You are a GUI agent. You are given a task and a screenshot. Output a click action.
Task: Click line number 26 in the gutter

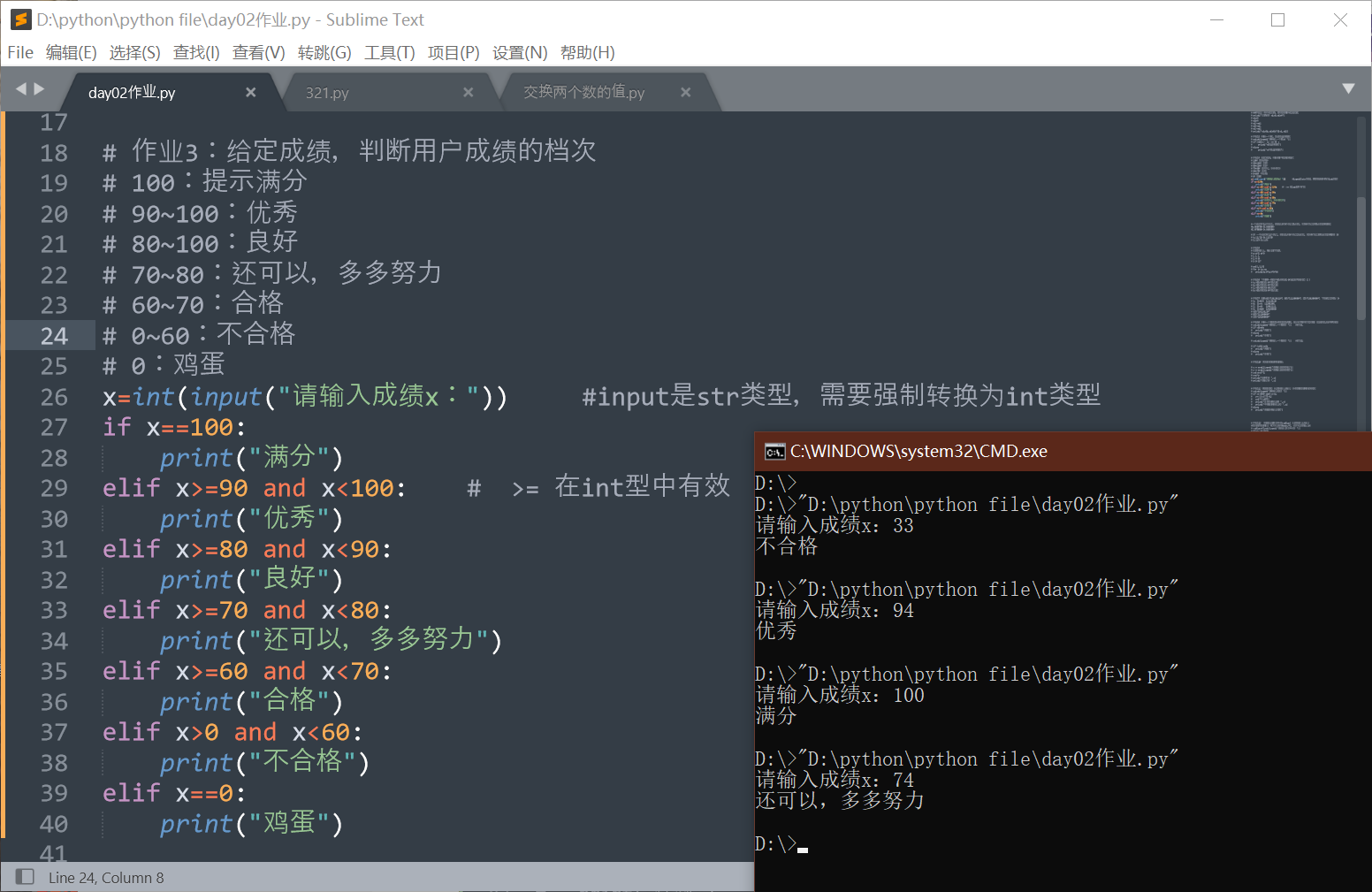click(54, 396)
